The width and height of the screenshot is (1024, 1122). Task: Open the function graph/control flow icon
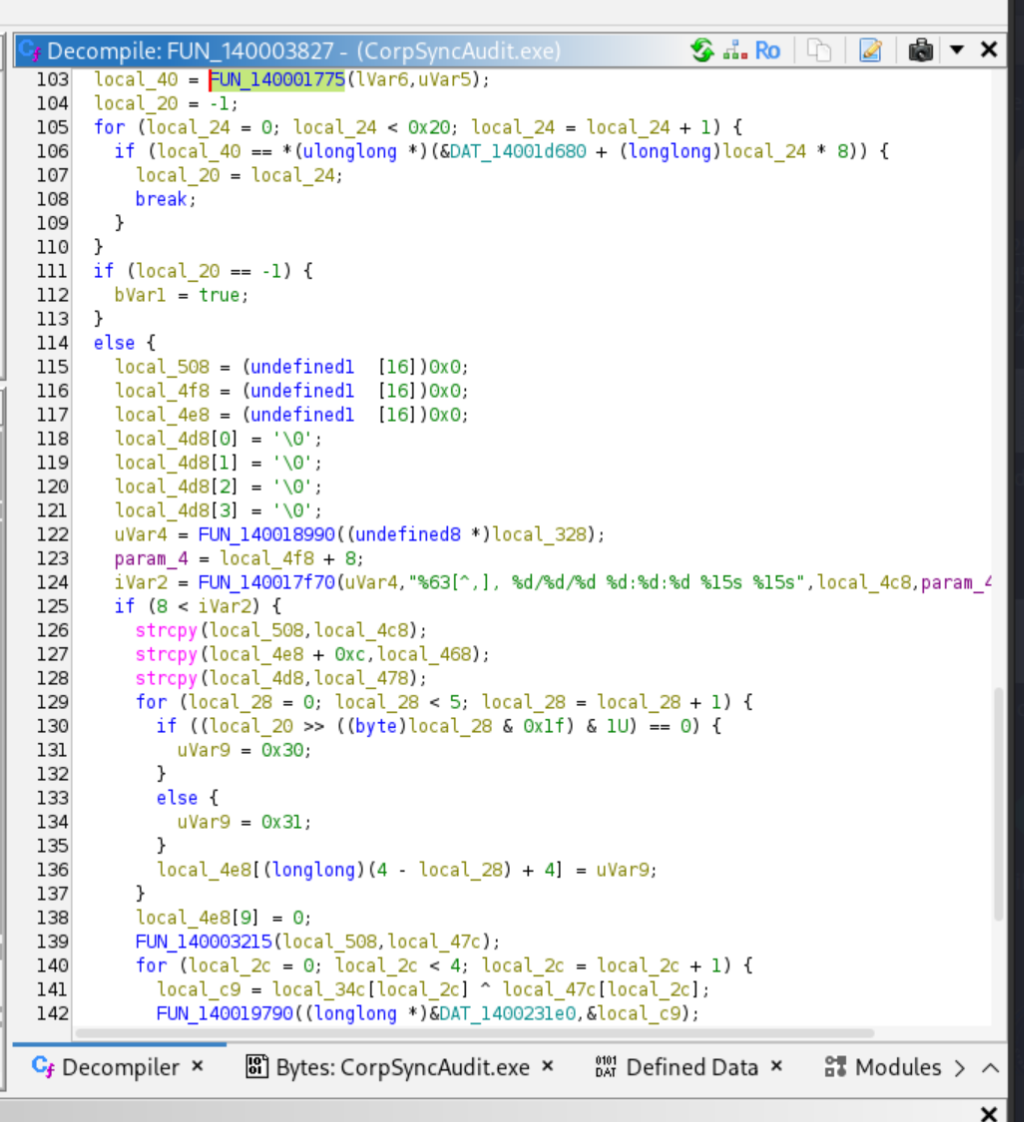(735, 51)
